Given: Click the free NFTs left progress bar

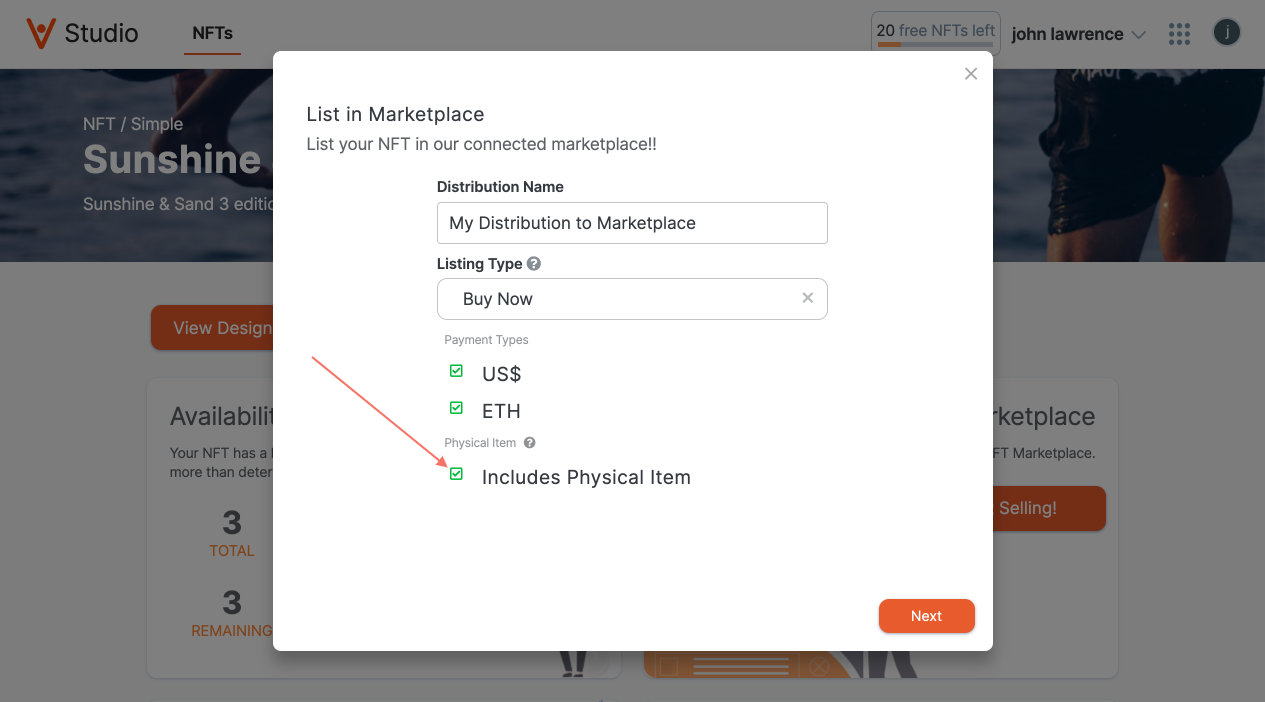Looking at the screenshot, I should (x=936, y=45).
